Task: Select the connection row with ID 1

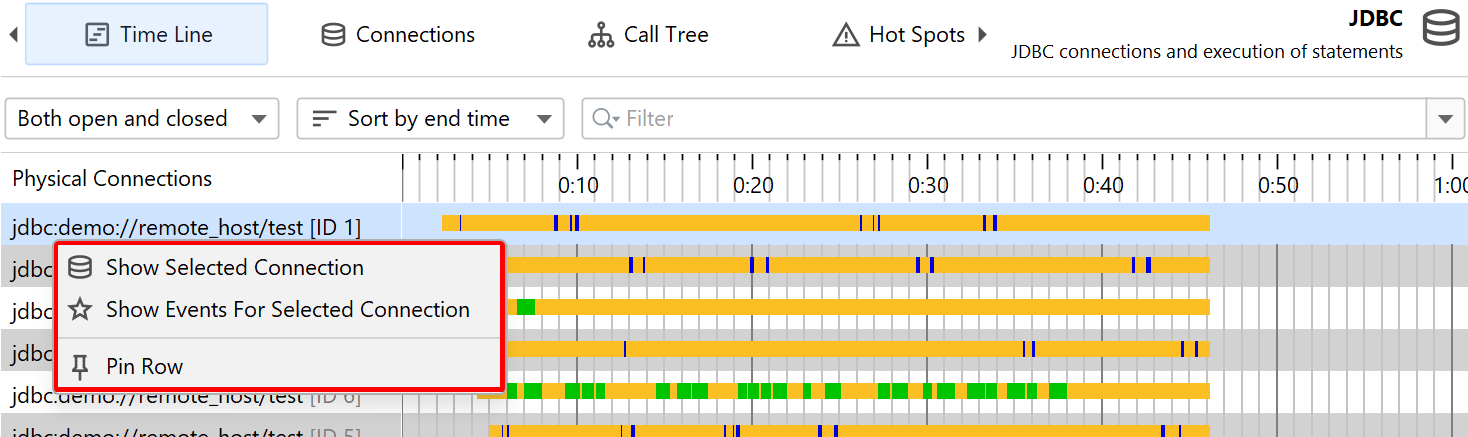Action: tap(186, 227)
